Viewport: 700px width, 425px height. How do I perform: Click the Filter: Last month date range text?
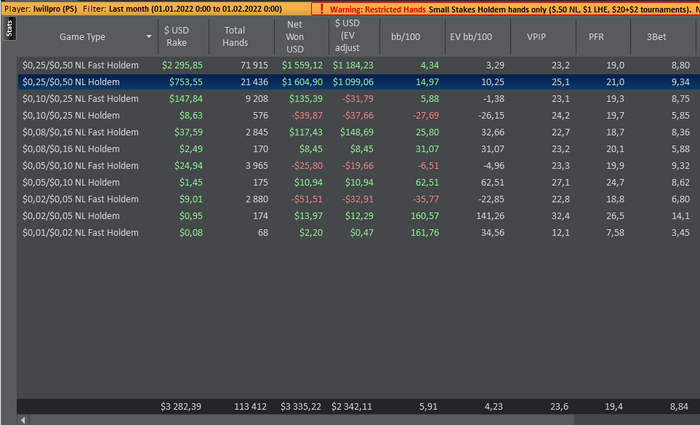(x=182, y=9)
